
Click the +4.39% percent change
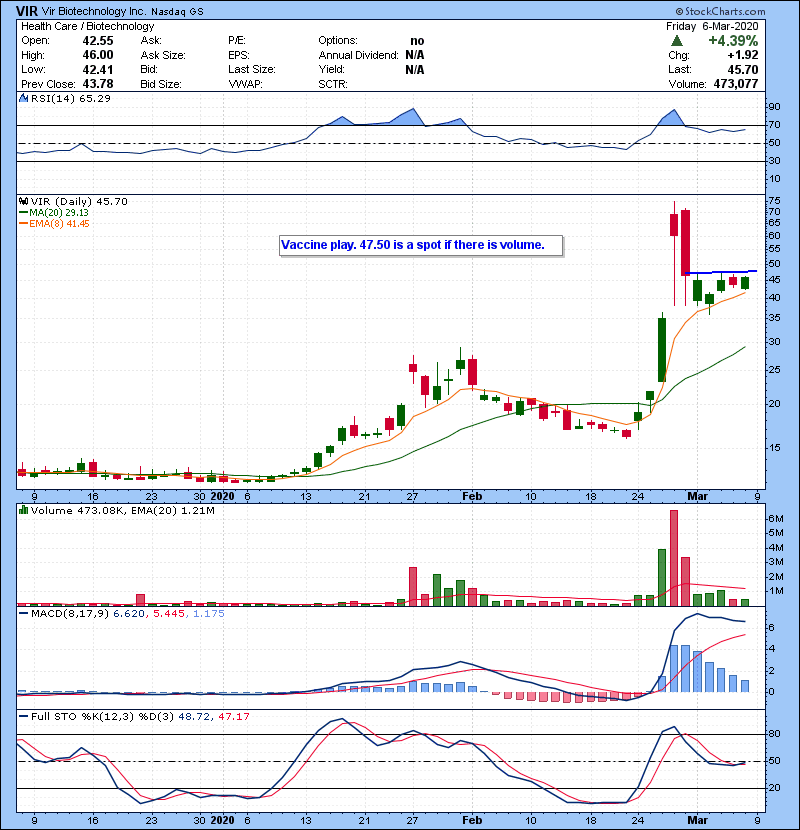(733, 41)
